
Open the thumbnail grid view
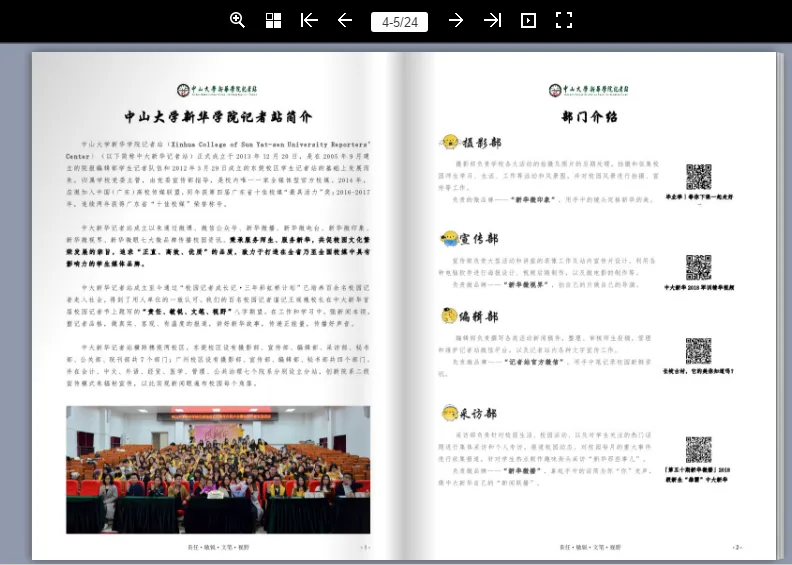coord(273,20)
